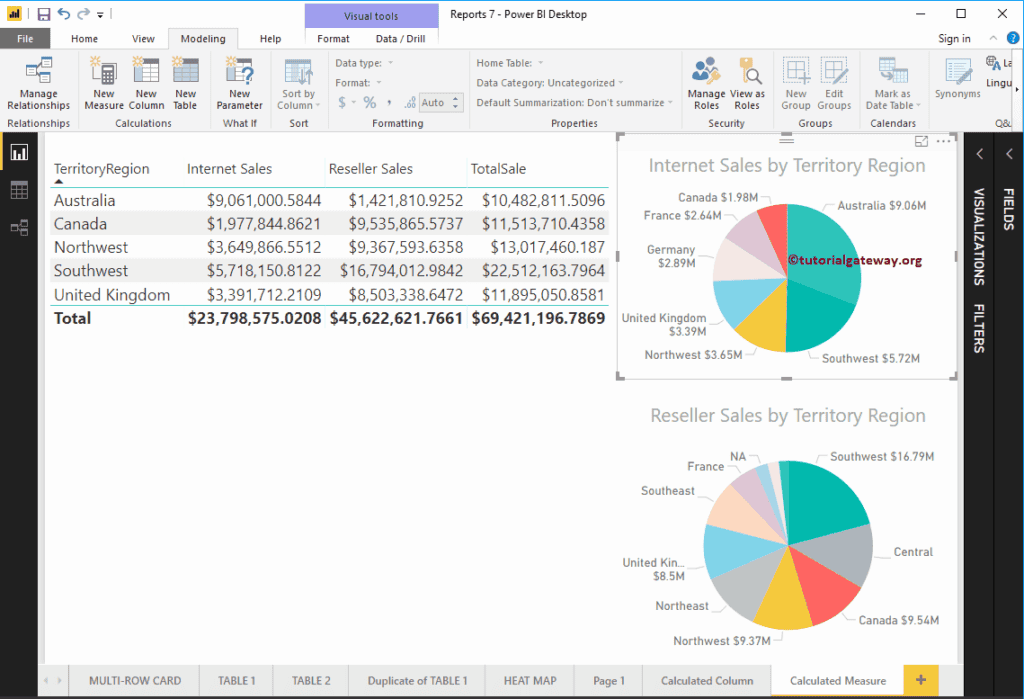Screen dimensions: 1024x699
Task: Click the Sign in link
Action: pyautogui.click(x=954, y=39)
